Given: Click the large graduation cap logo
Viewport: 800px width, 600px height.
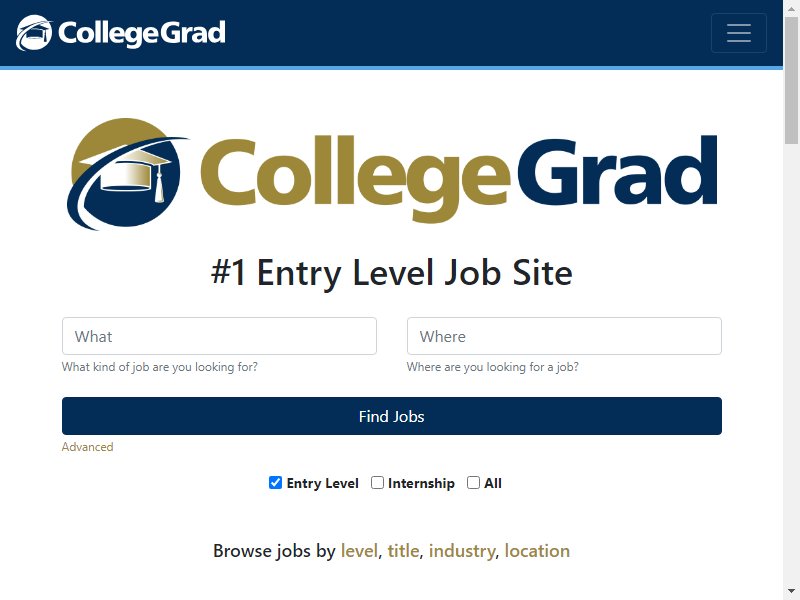Looking at the screenshot, I should 127,174.
